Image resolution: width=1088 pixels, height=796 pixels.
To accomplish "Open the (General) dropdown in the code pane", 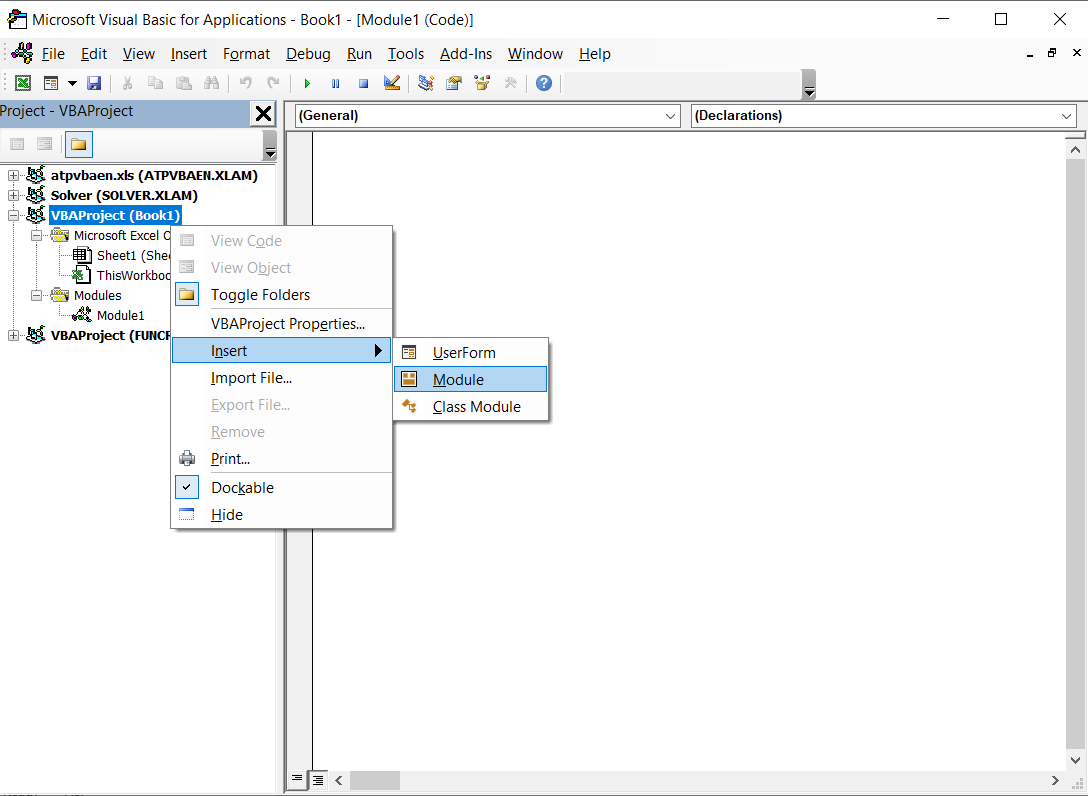I will coord(672,115).
